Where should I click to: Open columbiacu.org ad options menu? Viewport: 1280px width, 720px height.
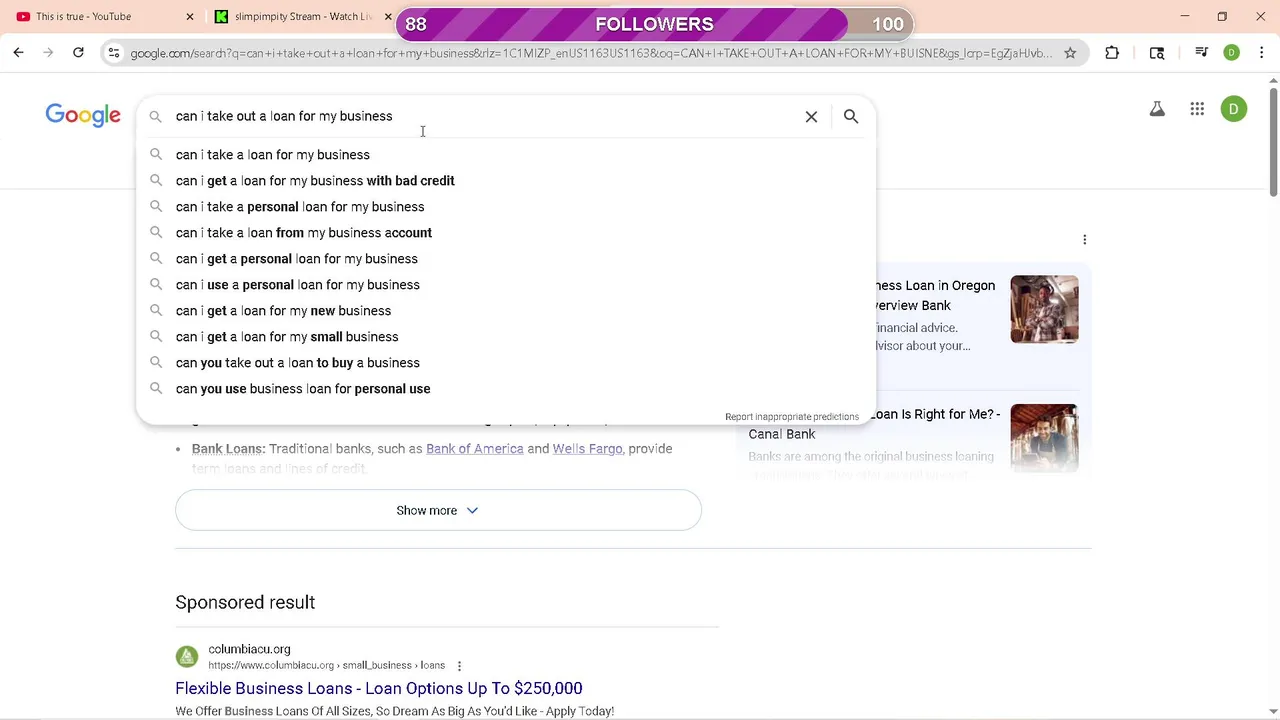click(459, 666)
